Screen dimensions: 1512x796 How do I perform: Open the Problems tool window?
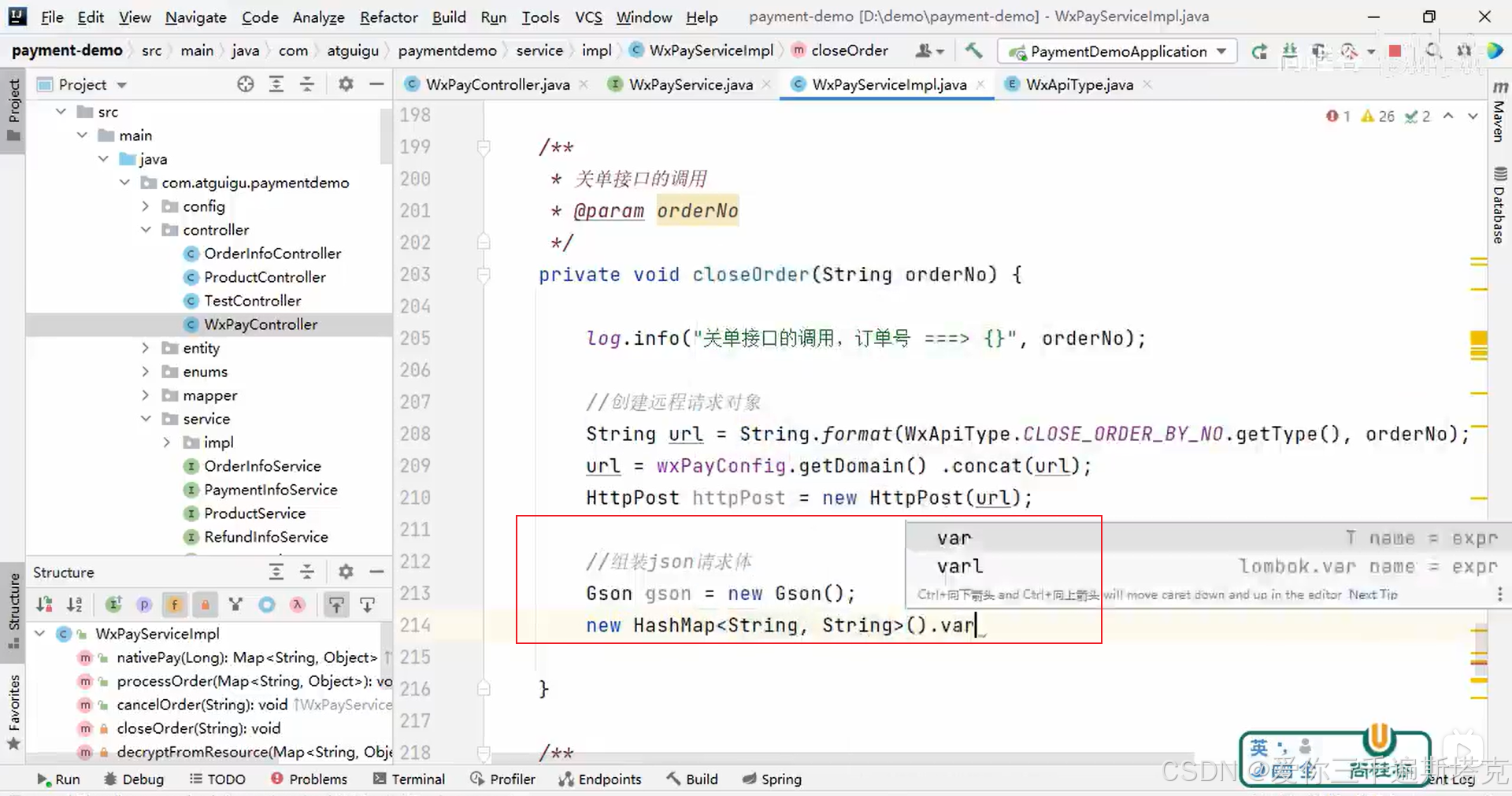pos(309,779)
